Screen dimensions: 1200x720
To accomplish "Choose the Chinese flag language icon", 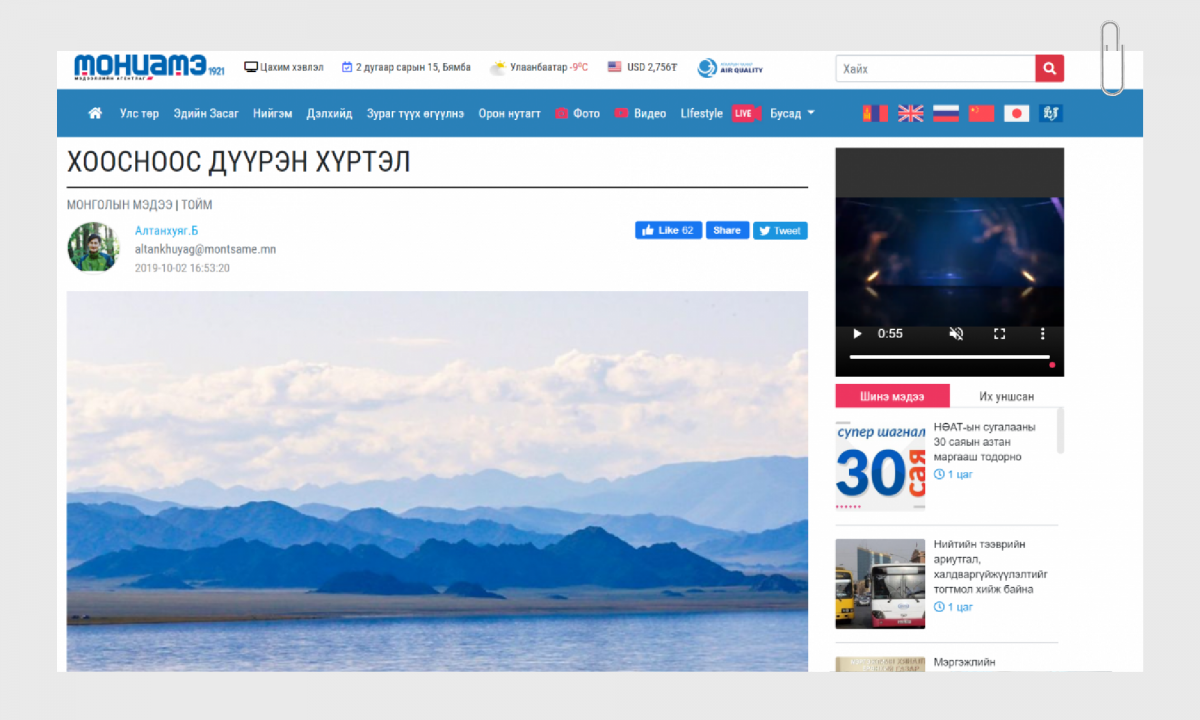I will (981, 113).
